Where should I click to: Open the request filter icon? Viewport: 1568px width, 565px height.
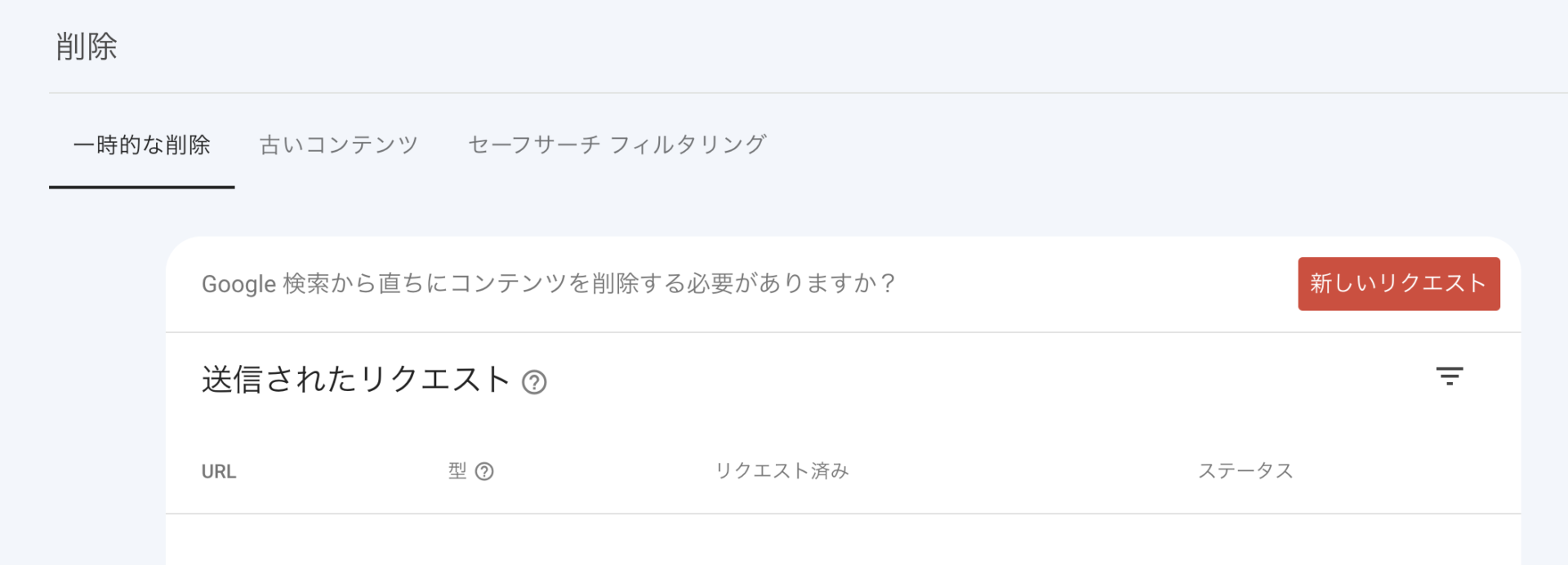pos(1449,376)
